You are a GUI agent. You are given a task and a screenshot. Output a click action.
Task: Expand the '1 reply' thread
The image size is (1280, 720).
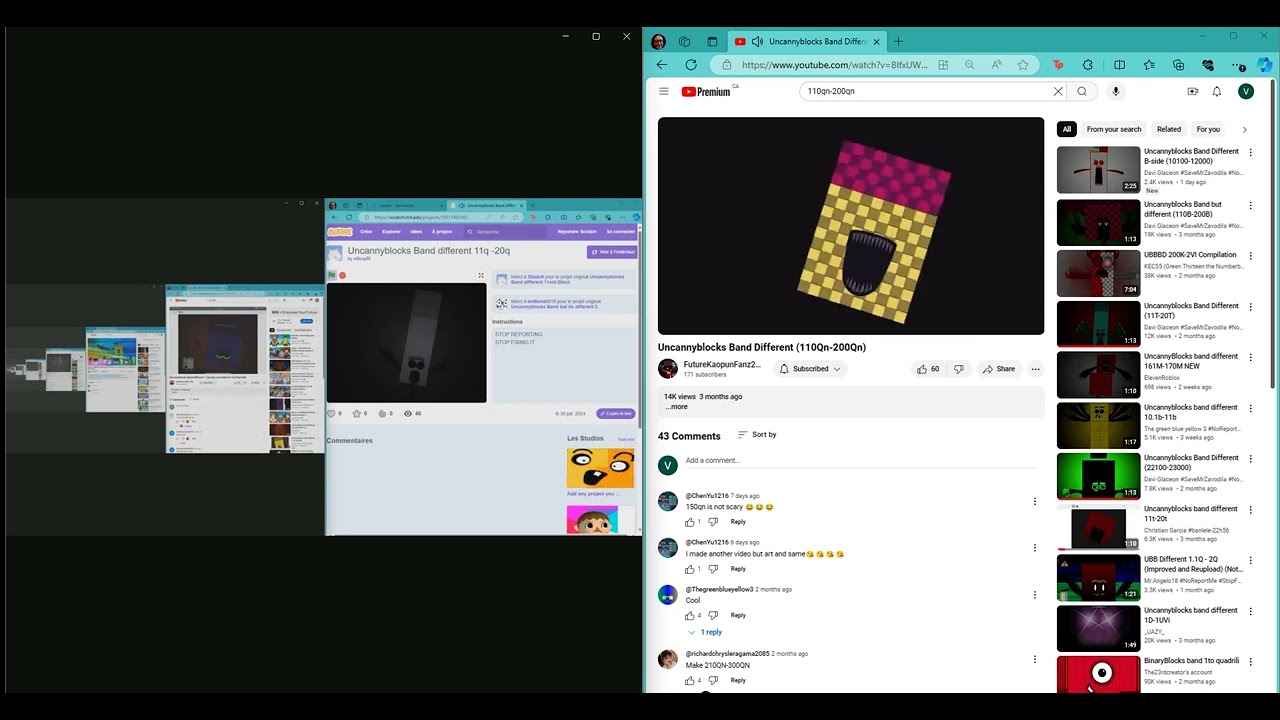pos(705,632)
